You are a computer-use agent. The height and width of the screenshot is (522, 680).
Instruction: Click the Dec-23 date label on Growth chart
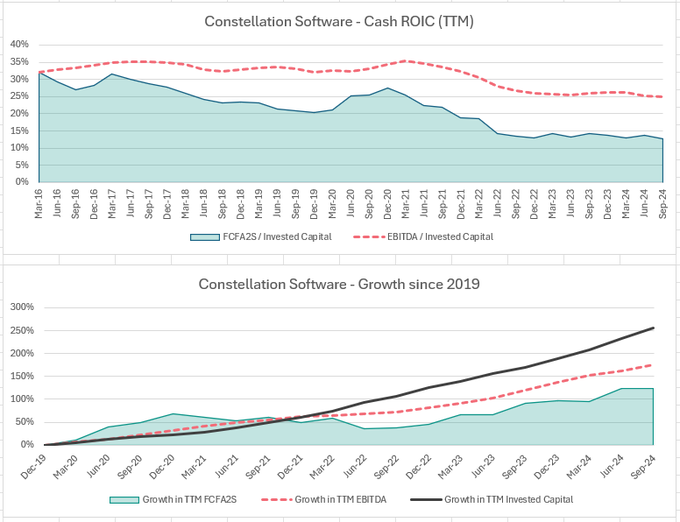pyautogui.click(x=546, y=466)
